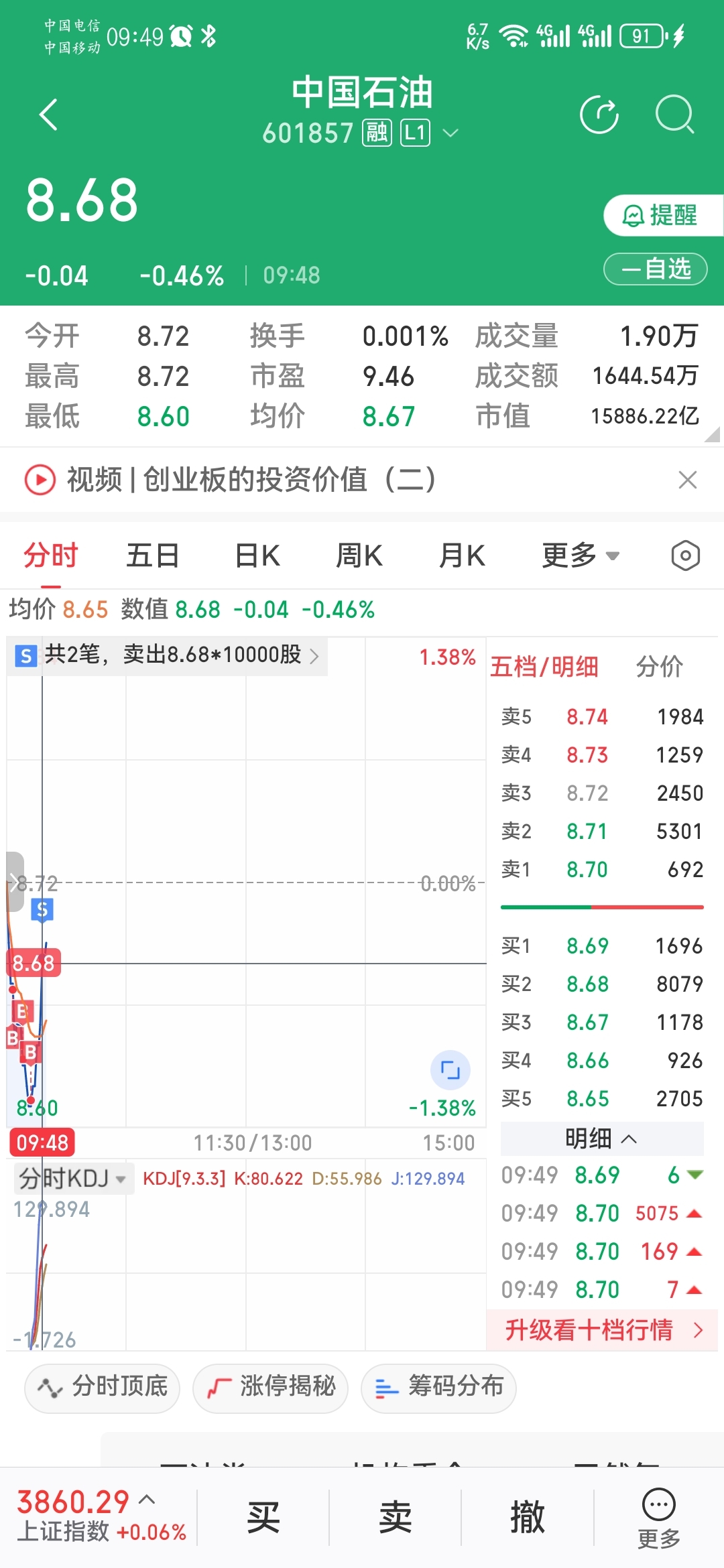Tap 买2 price 8.68 row
Screen dimensions: 724x1568
click(x=602, y=984)
